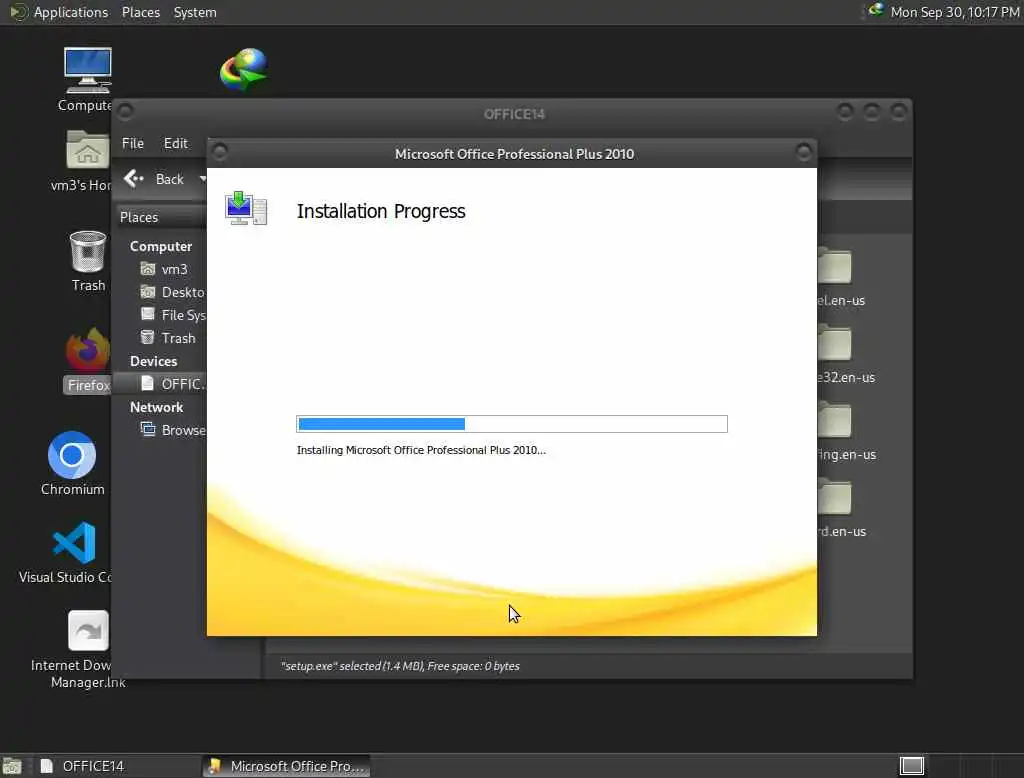1024x778 pixels.
Task: Switch to Microsoft Office Pro taskbar button
Action: (286, 766)
